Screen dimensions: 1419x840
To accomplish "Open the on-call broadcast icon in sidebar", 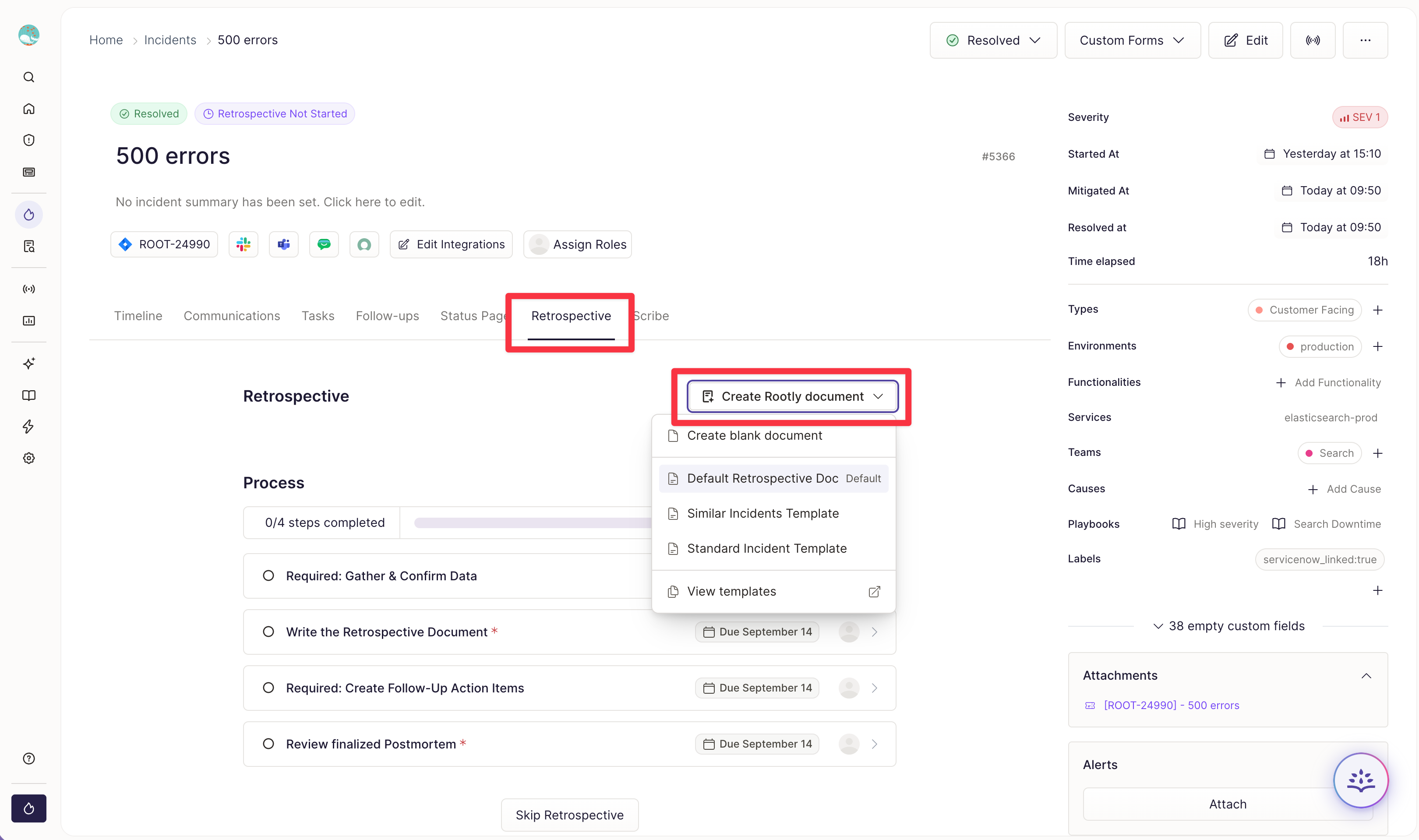I will click(29, 289).
